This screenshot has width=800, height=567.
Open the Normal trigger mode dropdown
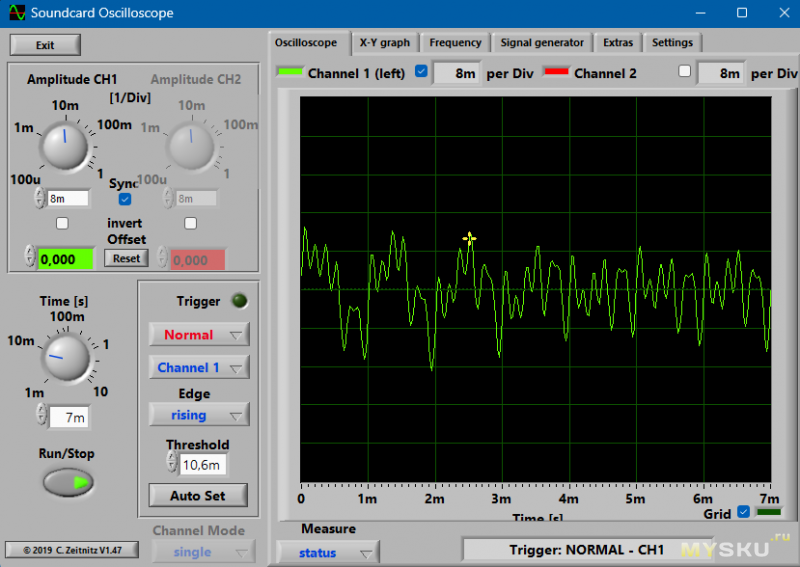(199, 335)
